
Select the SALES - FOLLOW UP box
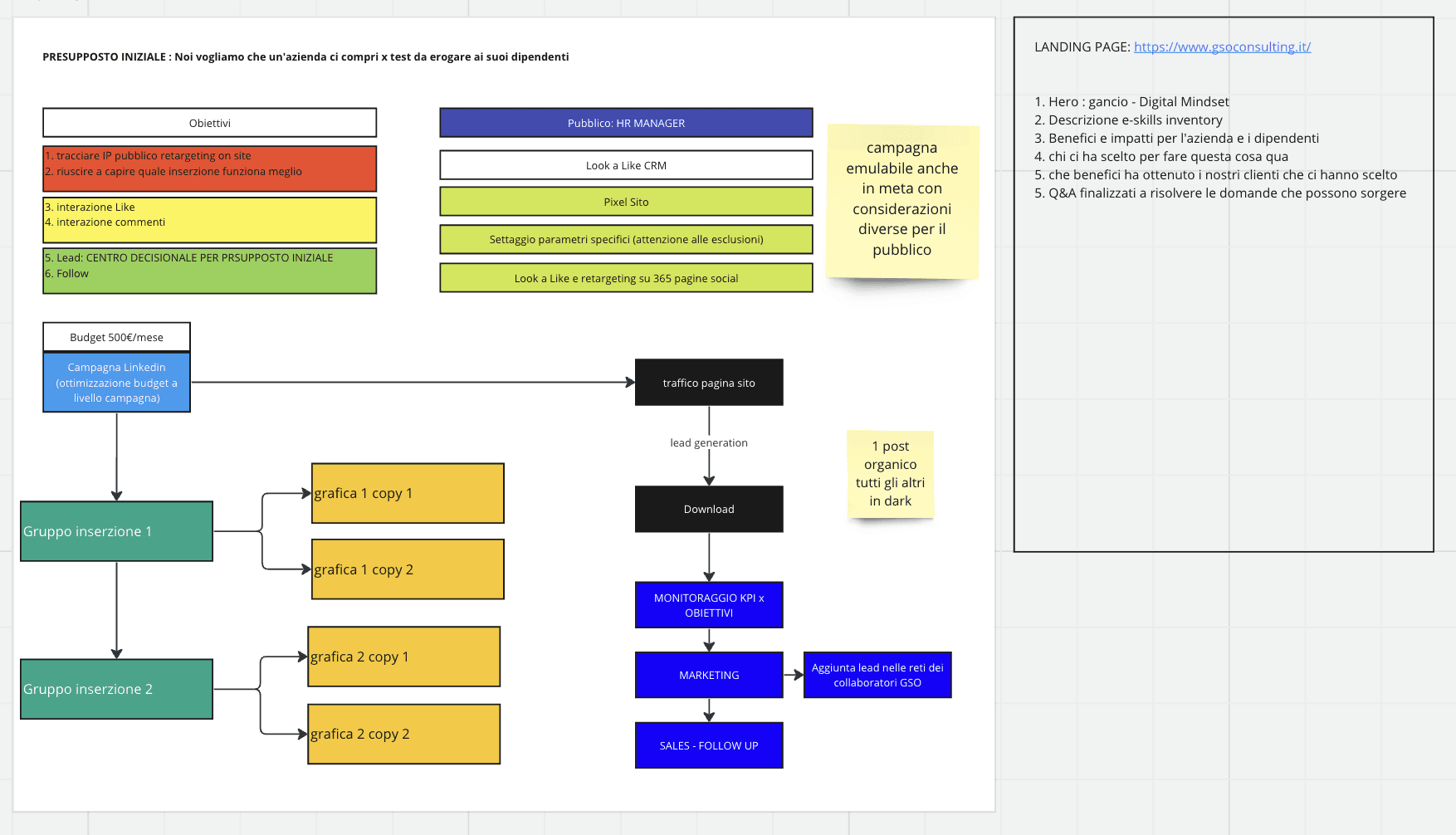[x=709, y=745]
